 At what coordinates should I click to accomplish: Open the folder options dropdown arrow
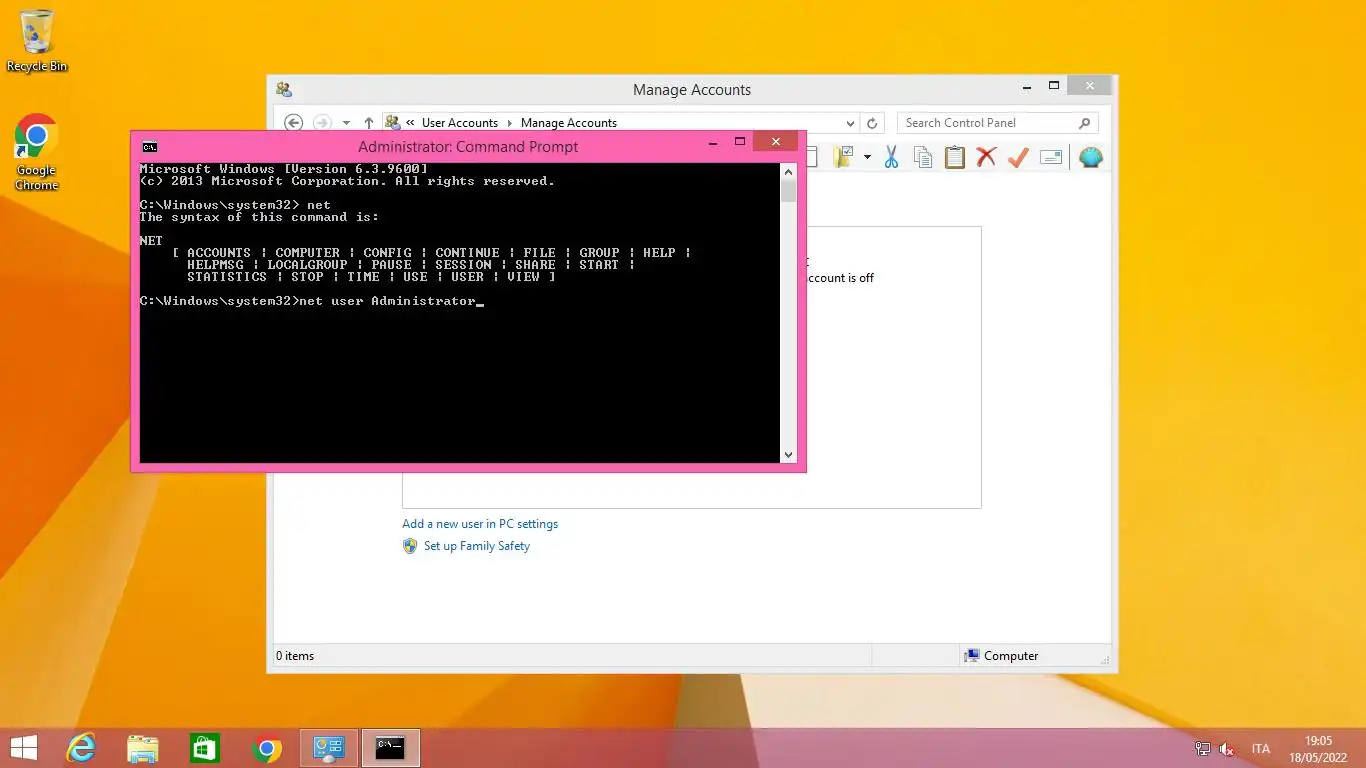click(867, 157)
